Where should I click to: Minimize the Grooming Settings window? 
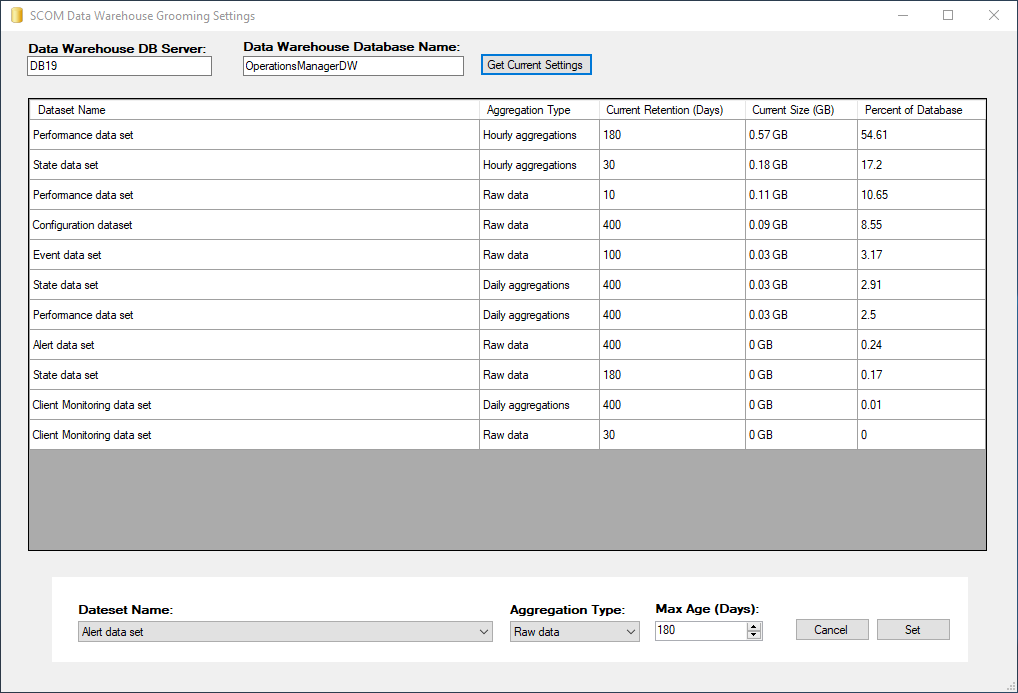coord(902,16)
